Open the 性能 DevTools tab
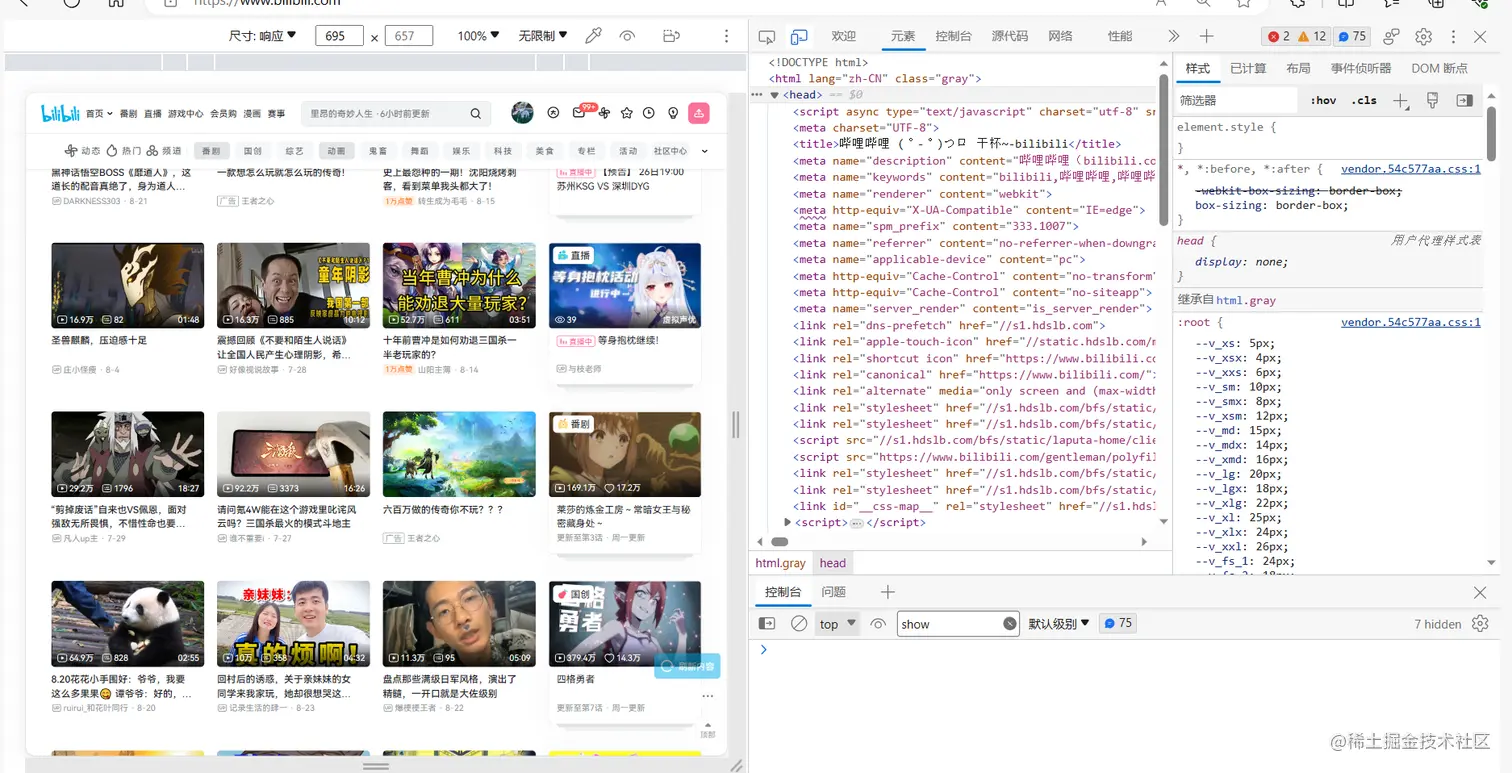Image resolution: width=1512 pixels, height=773 pixels. click(x=1120, y=36)
